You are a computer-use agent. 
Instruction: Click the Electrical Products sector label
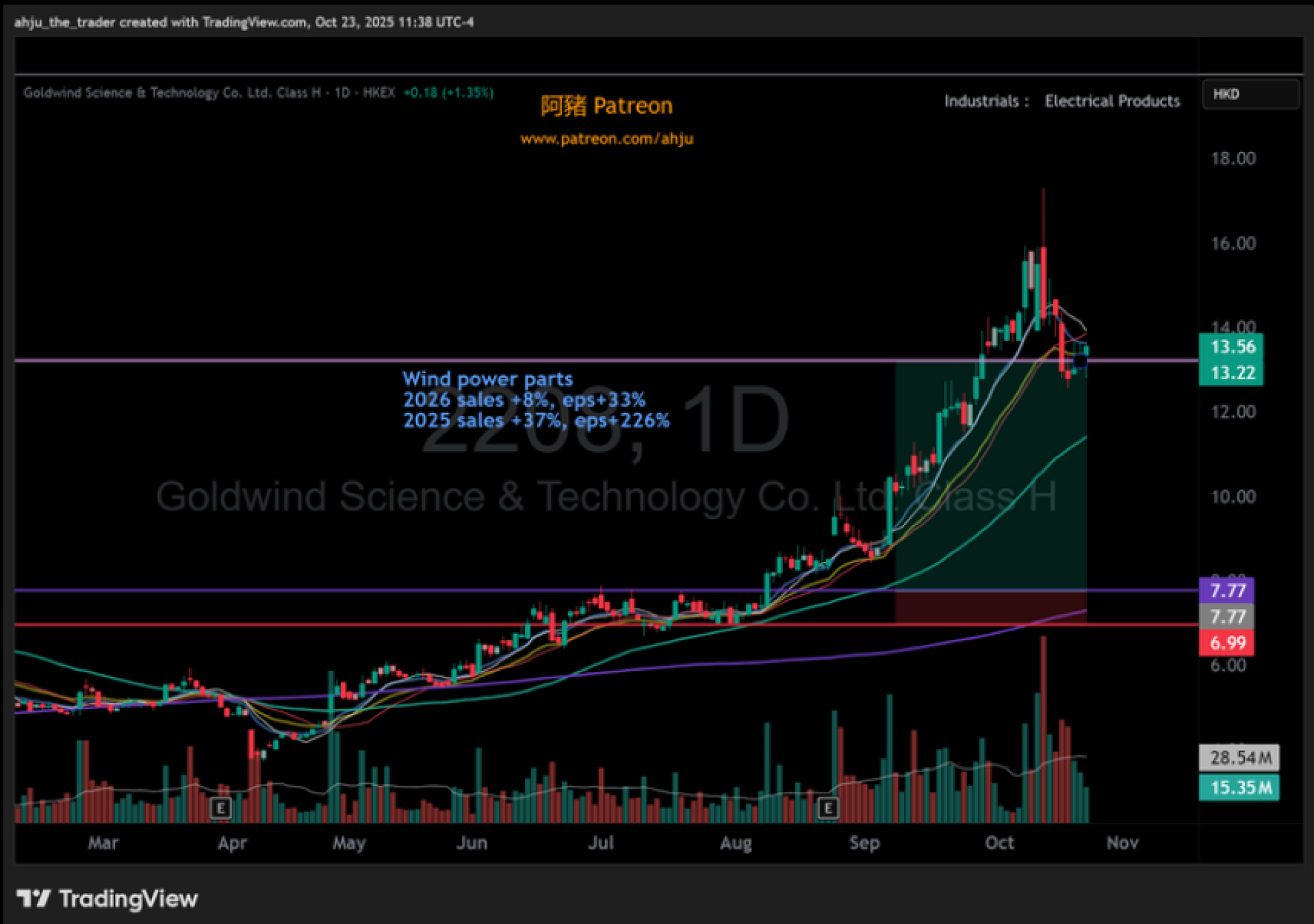pos(1112,101)
